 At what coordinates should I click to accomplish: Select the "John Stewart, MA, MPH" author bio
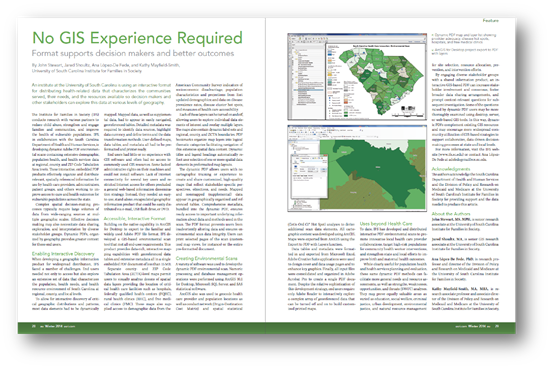tap(465, 224)
